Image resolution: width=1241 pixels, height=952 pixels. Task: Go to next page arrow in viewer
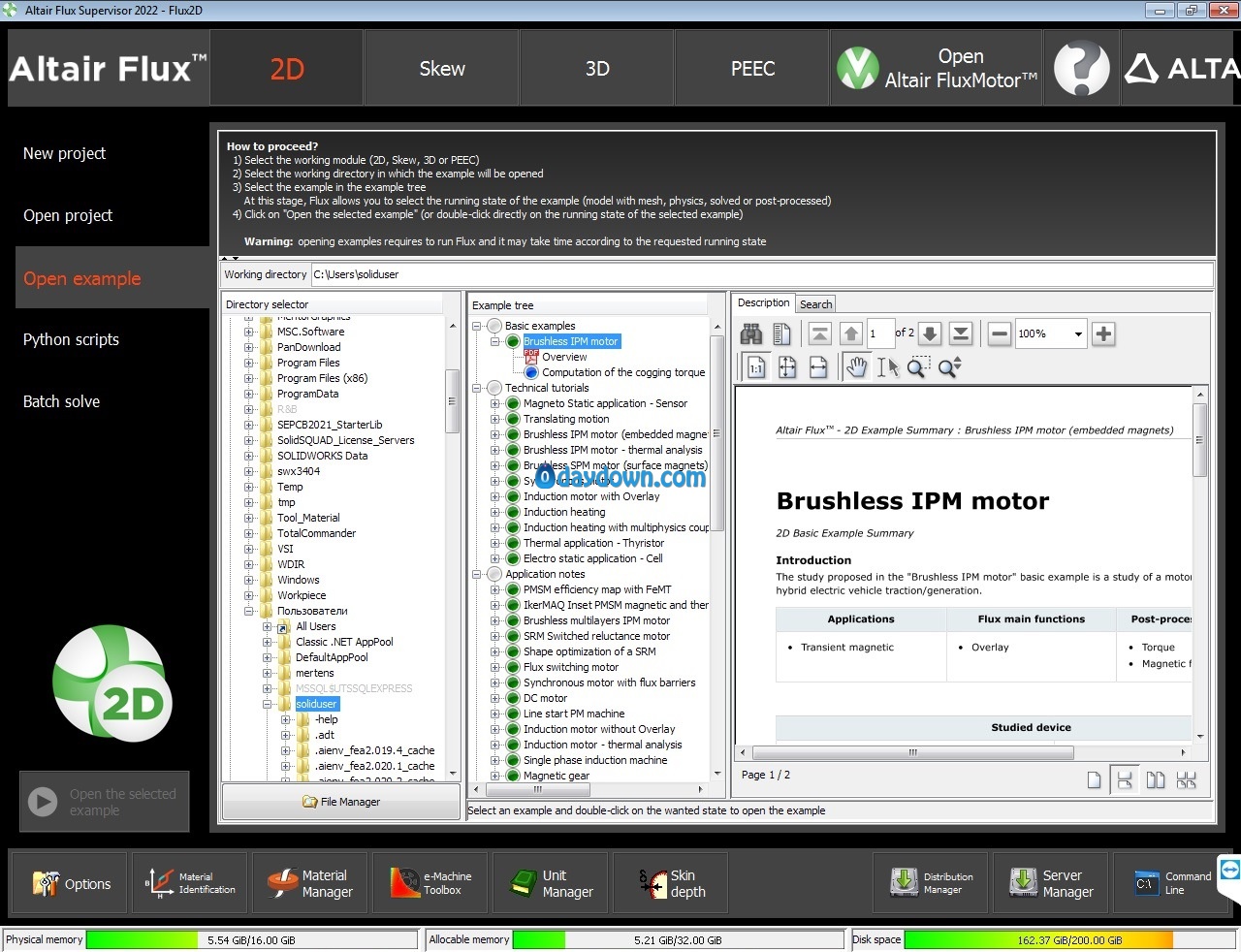click(929, 334)
